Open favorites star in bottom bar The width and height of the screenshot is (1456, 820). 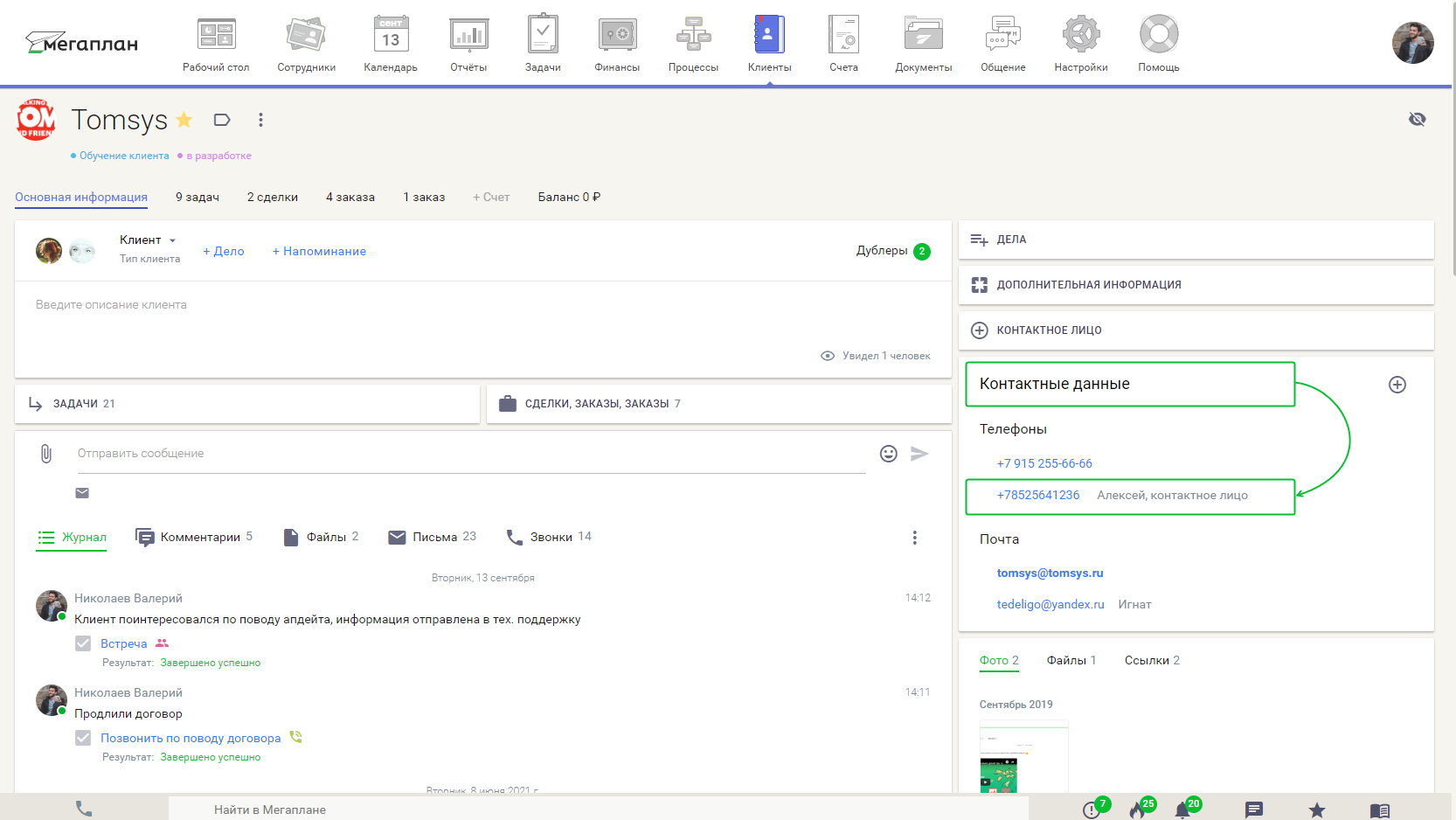1317,810
